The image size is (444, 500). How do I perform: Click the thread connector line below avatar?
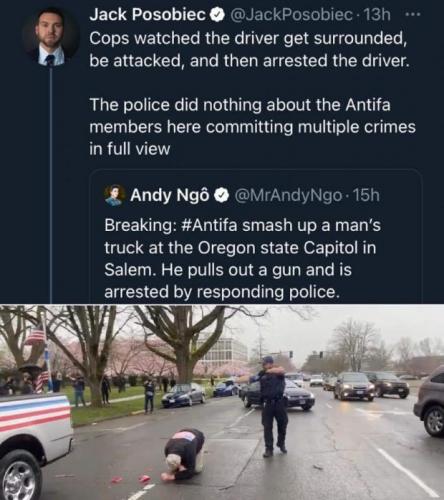pyautogui.click(x=51, y=185)
